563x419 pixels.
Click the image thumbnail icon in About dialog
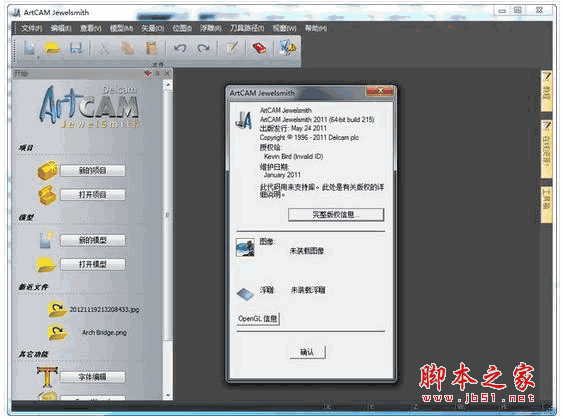[245, 247]
